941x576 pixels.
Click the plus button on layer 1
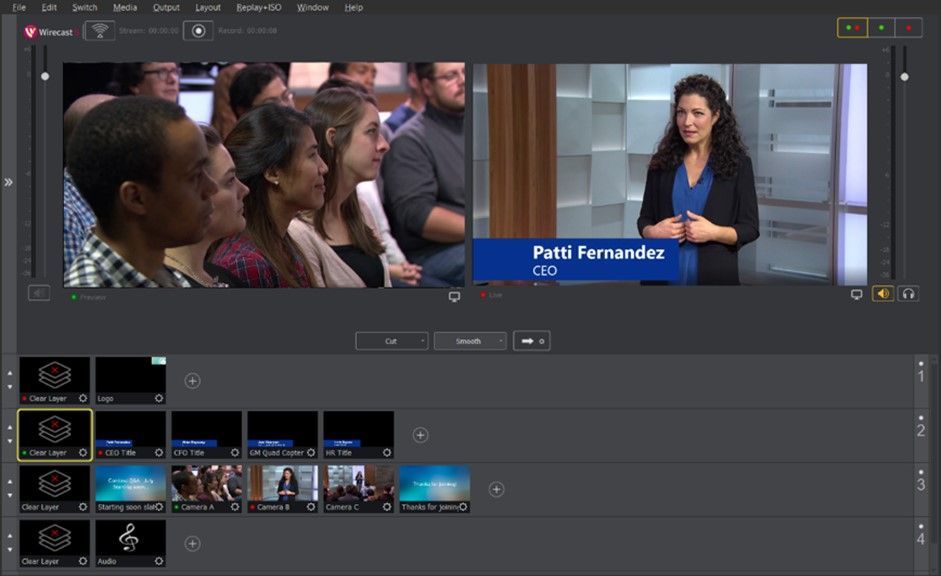pos(191,380)
